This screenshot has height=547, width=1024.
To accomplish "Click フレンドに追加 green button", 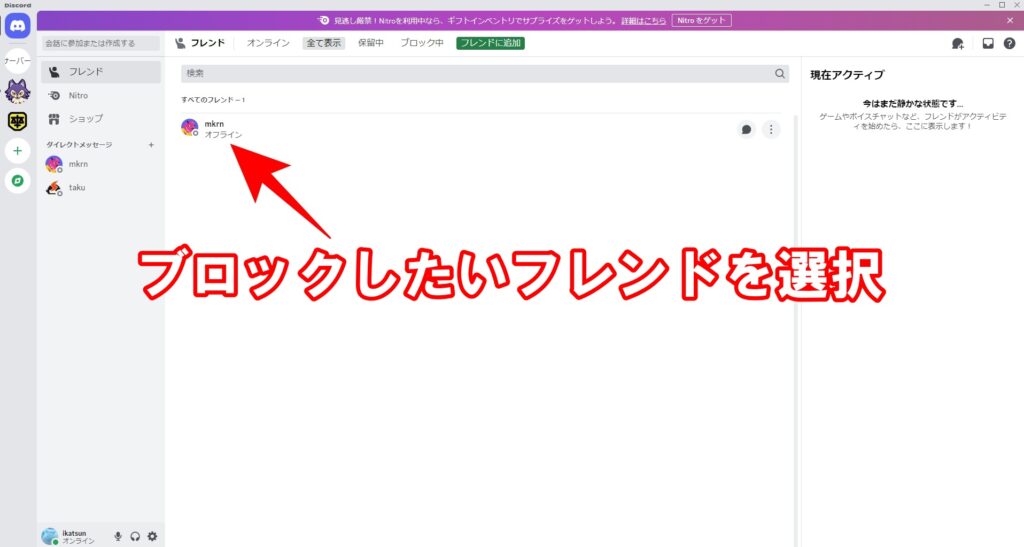I will (x=490, y=43).
